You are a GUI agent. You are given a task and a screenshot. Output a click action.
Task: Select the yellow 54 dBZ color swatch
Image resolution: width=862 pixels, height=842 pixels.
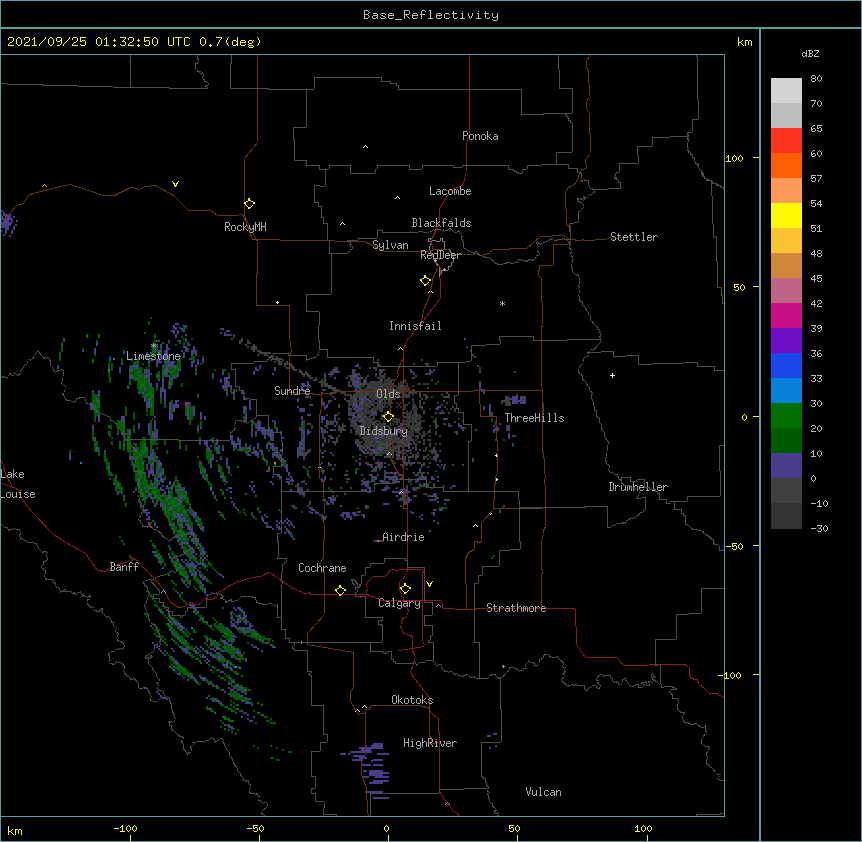click(x=786, y=216)
